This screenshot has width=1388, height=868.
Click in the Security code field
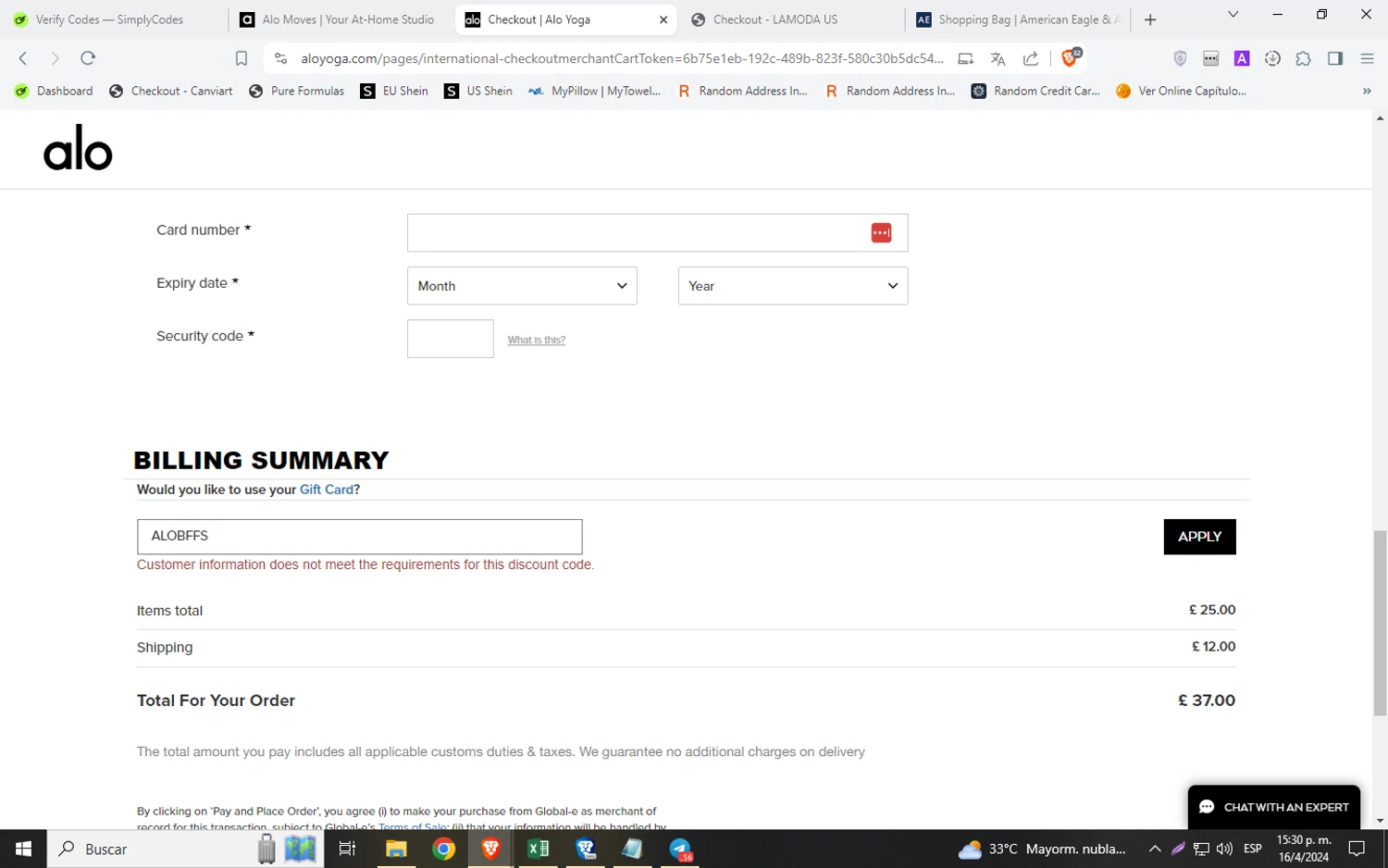tap(451, 339)
